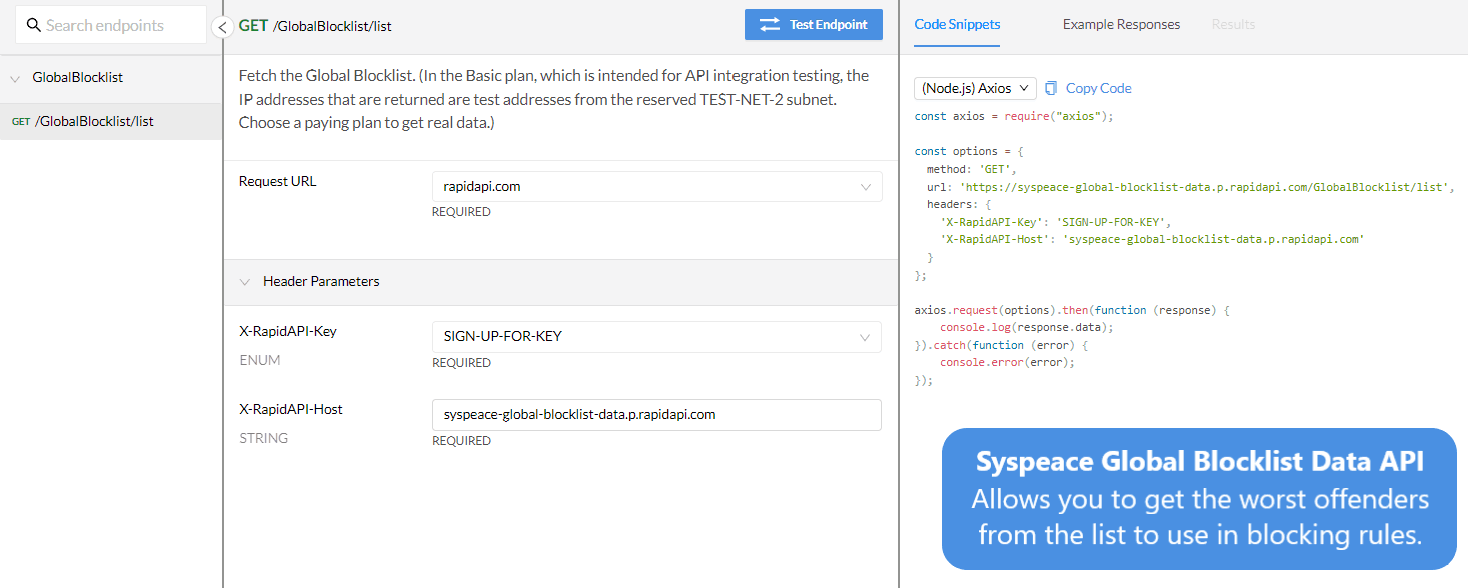Click the const axios require line
Image resolution: width=1468 pixels, height=588 pixels.
click(1014, 116)
